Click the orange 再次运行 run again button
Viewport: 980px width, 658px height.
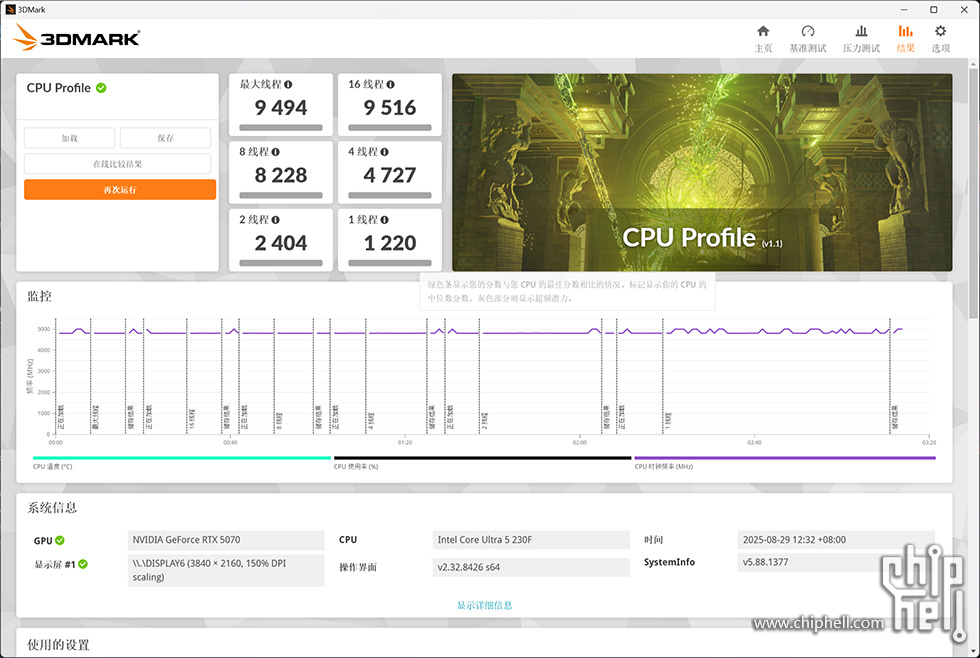[120, 189]
